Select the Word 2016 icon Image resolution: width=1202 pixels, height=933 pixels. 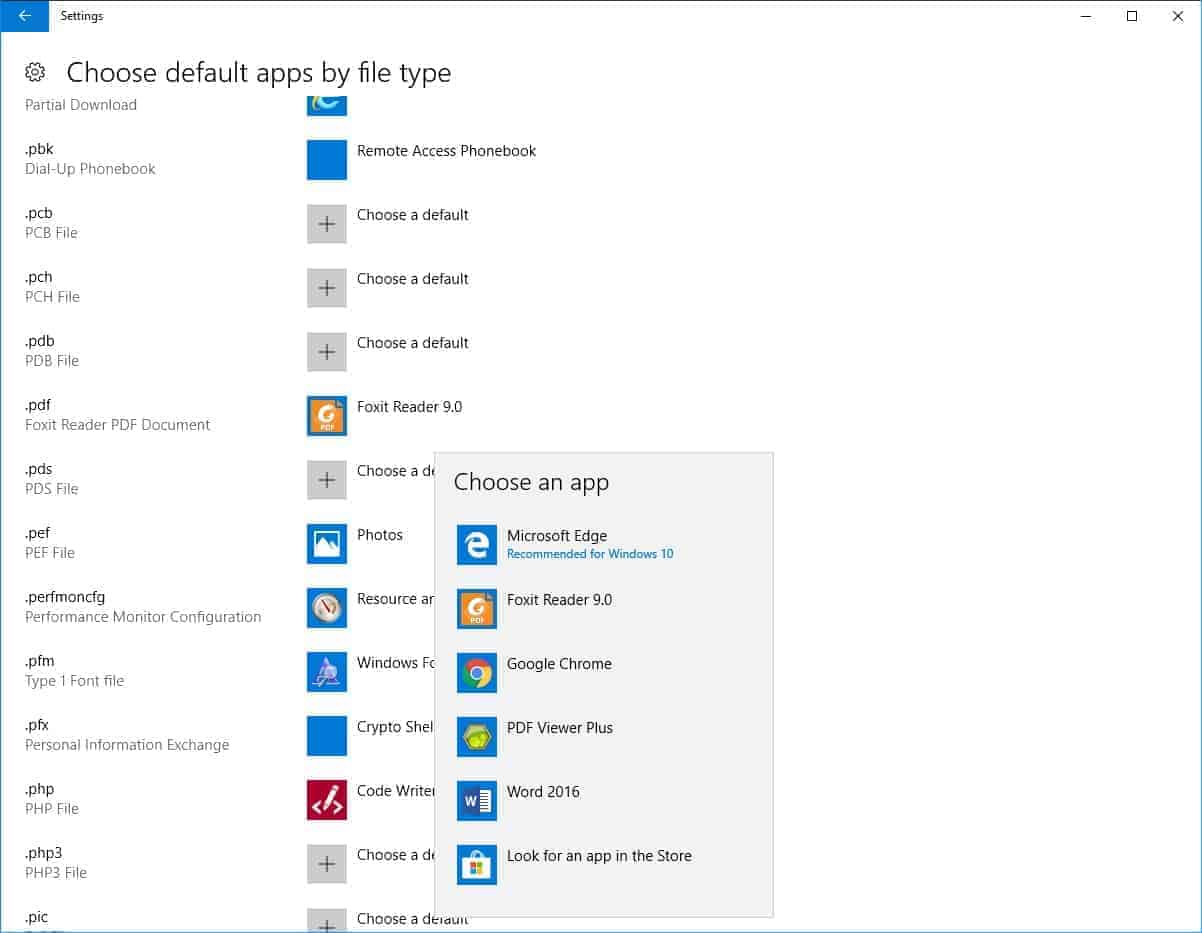click(x=477, y=801)
